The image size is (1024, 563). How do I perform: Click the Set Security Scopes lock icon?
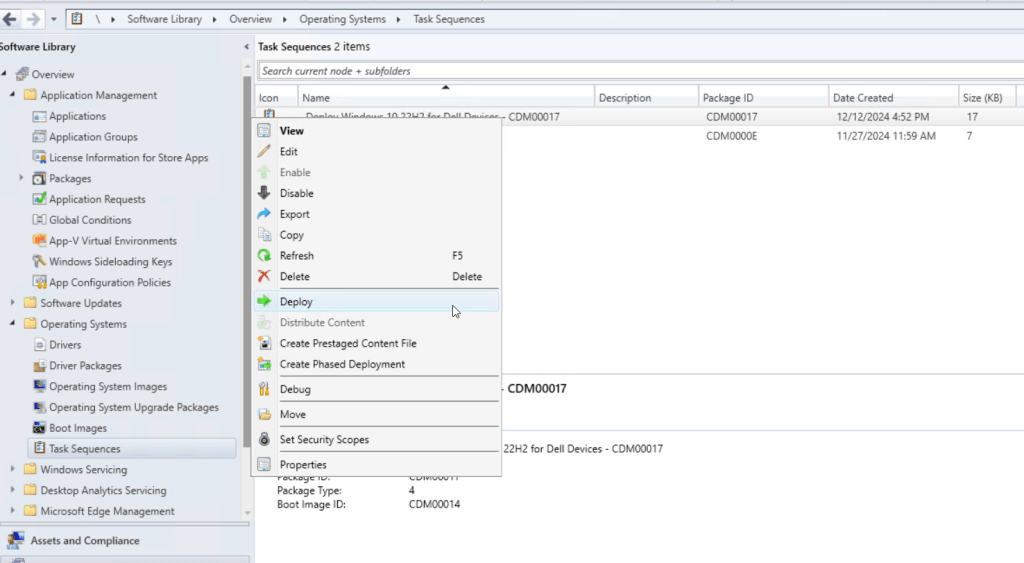coord(264,440)
